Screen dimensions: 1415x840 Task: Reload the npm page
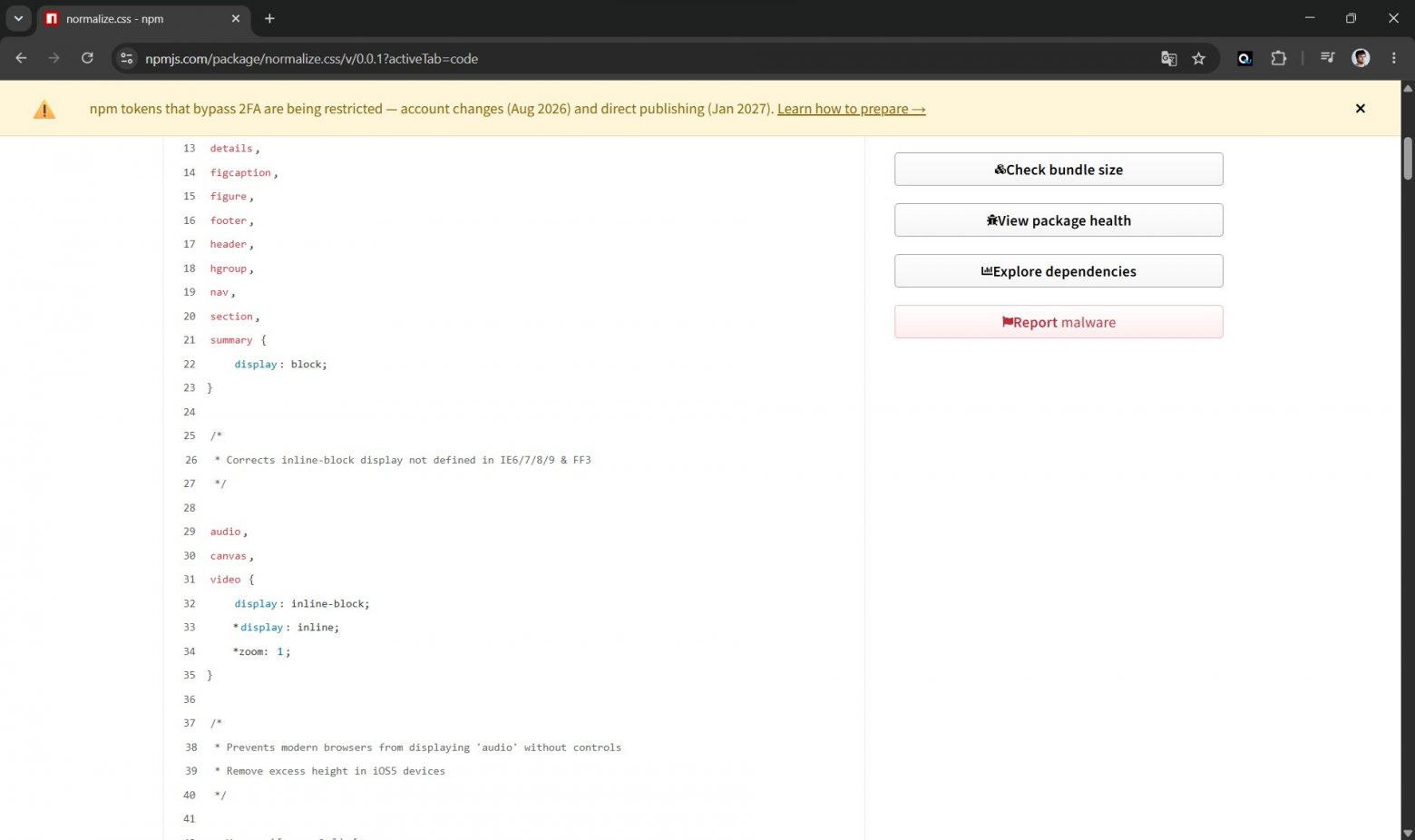[x=87, y=58]
